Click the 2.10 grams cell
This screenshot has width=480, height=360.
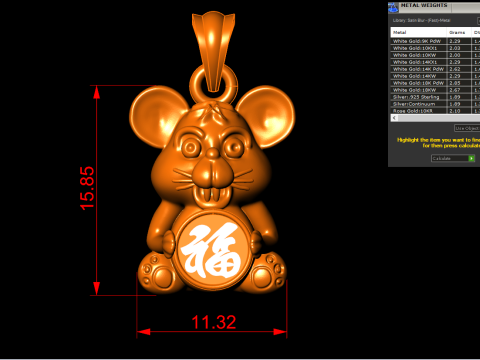[x=459, y=111]
